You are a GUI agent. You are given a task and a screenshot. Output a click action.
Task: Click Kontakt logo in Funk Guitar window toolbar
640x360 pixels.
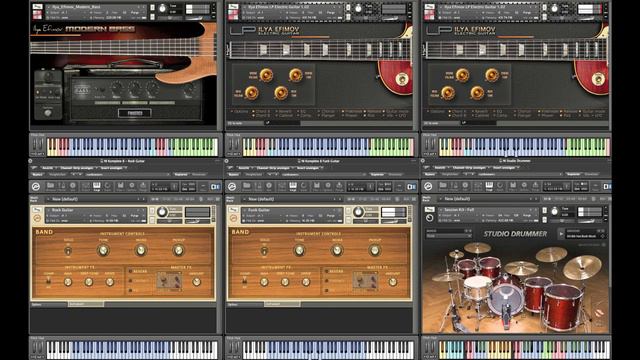pyautogui.click(x=232, y=187)
